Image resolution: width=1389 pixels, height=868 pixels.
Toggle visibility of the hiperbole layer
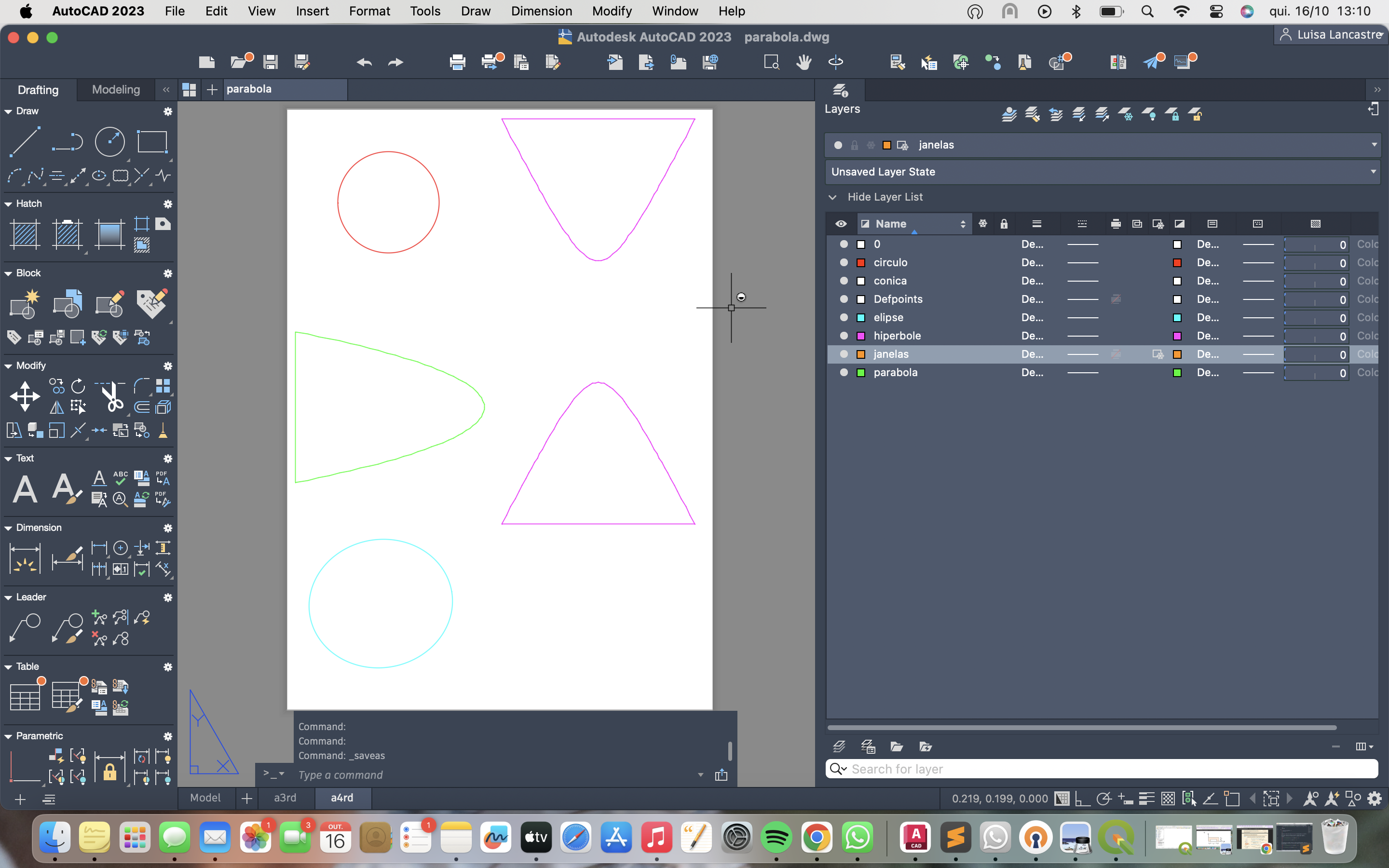[x=843, y=336]
